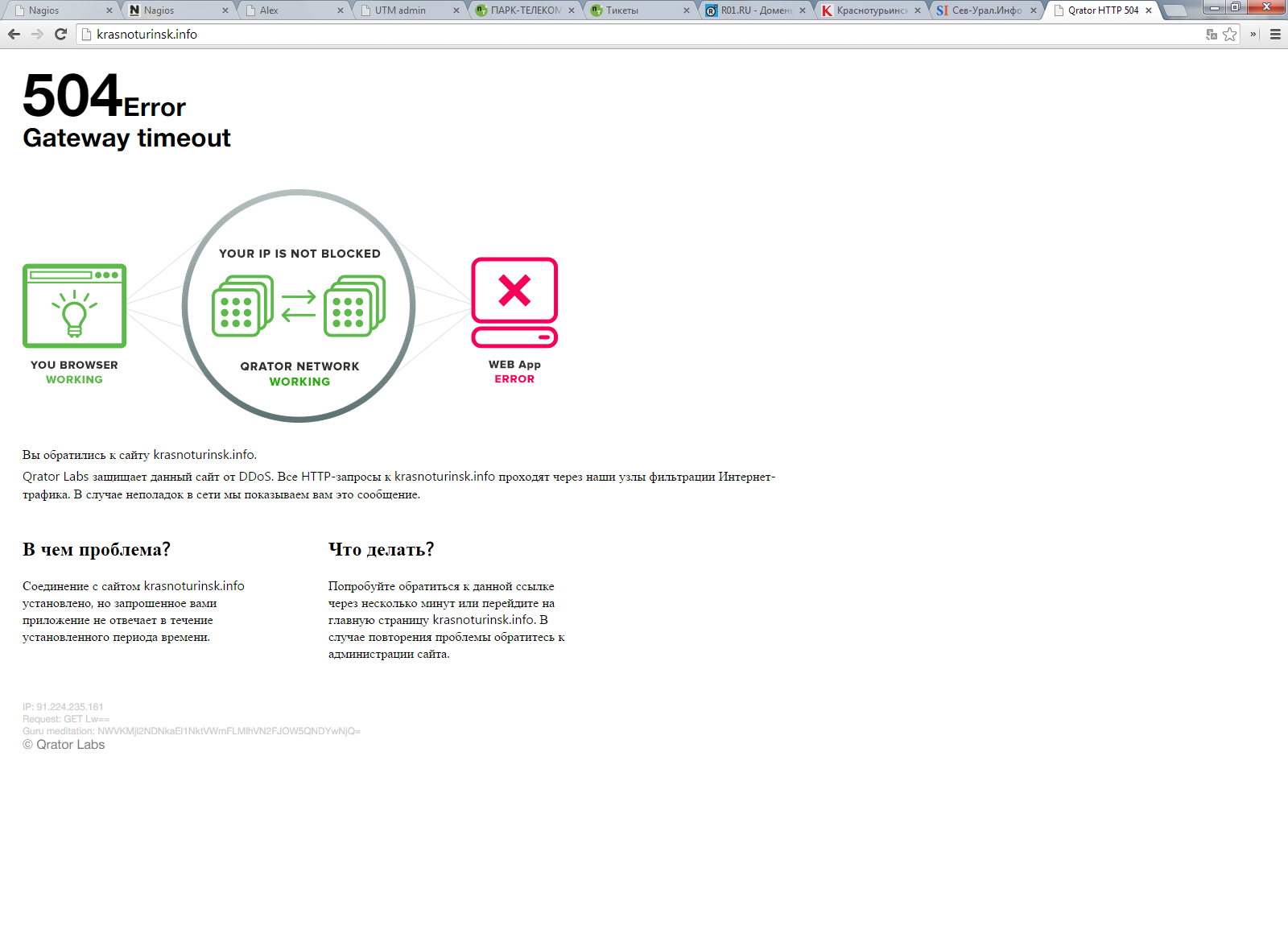Image resolution: width=1288 pixels, height=934 pixels.
Task: Click the red Web App error monitor icon
Action: (514, 303)
